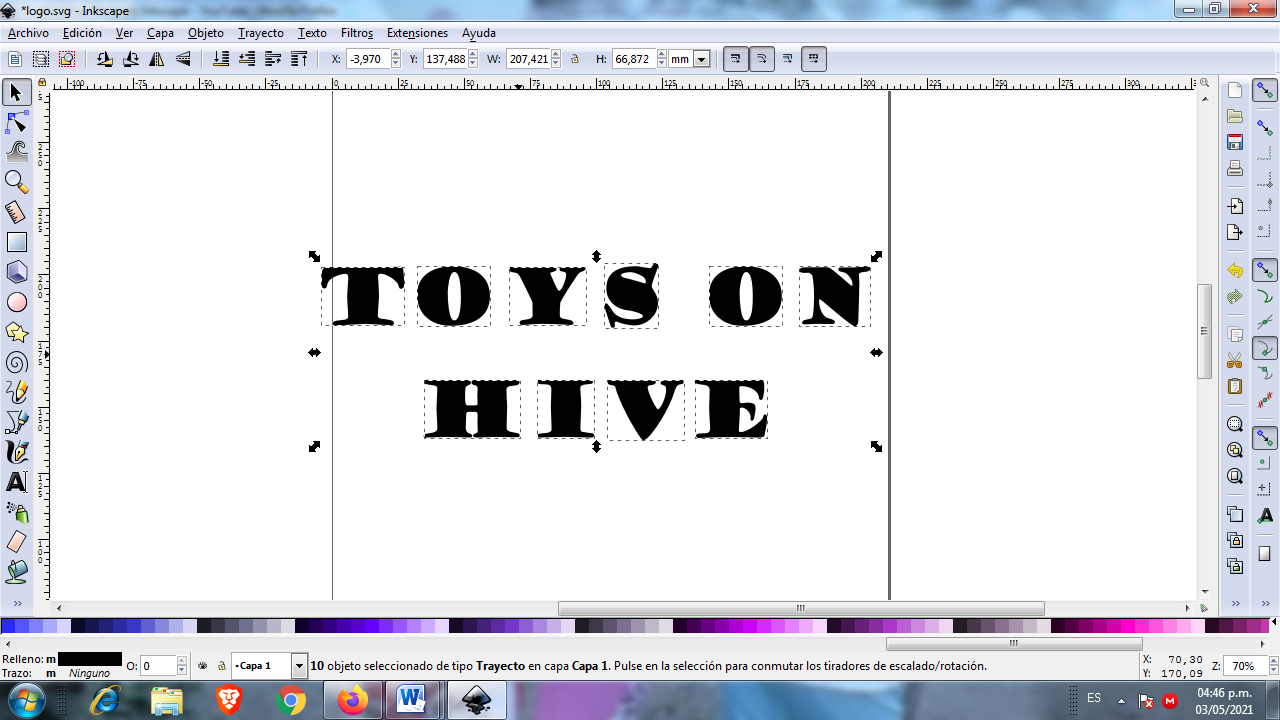Open the Objeto menu
The image size is (1280, 720).
(x=206, y=33)
